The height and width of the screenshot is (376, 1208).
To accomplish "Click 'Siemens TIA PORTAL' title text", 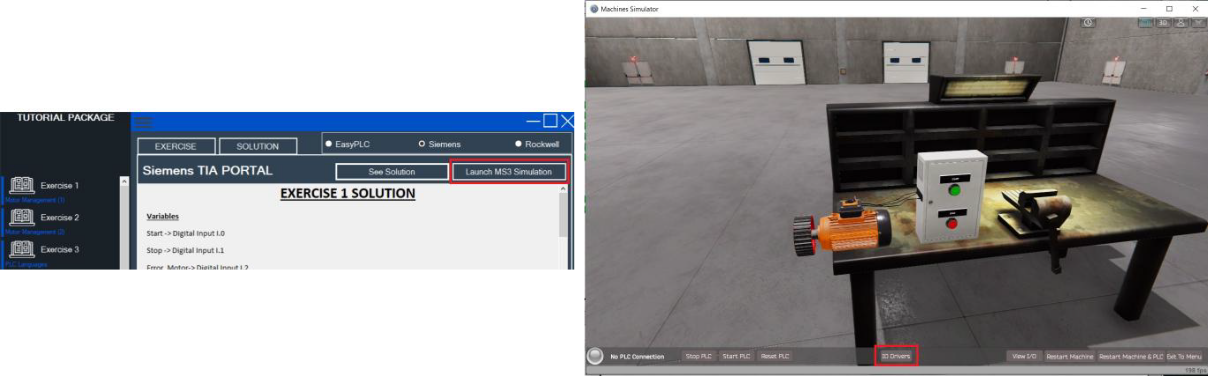I will tap(207, 170).
